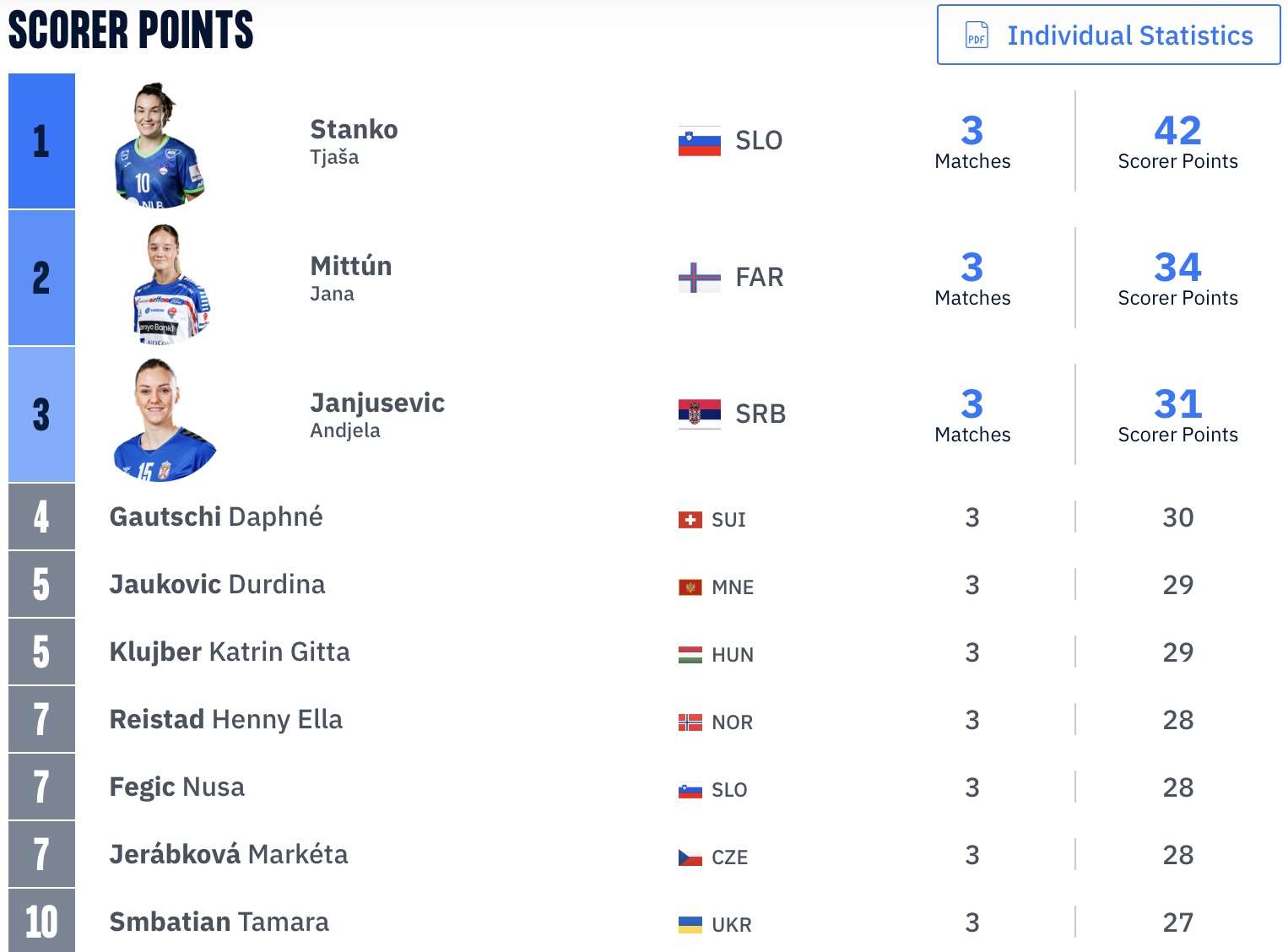Click the Switzerland flag icon
Image resolution: width=1288 pixels, height=952 pixels.
point(690,520)
